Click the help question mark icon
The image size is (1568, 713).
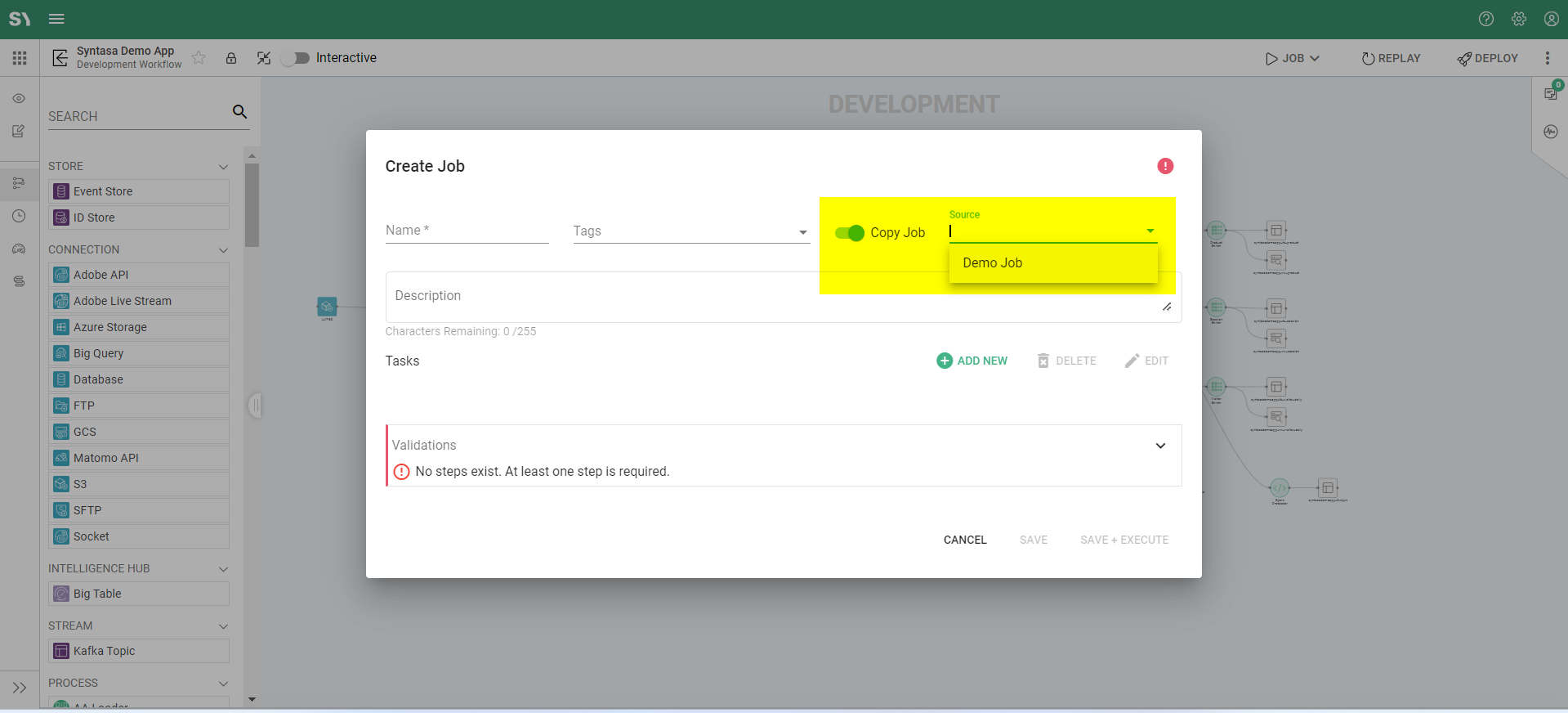(1486, 19)
